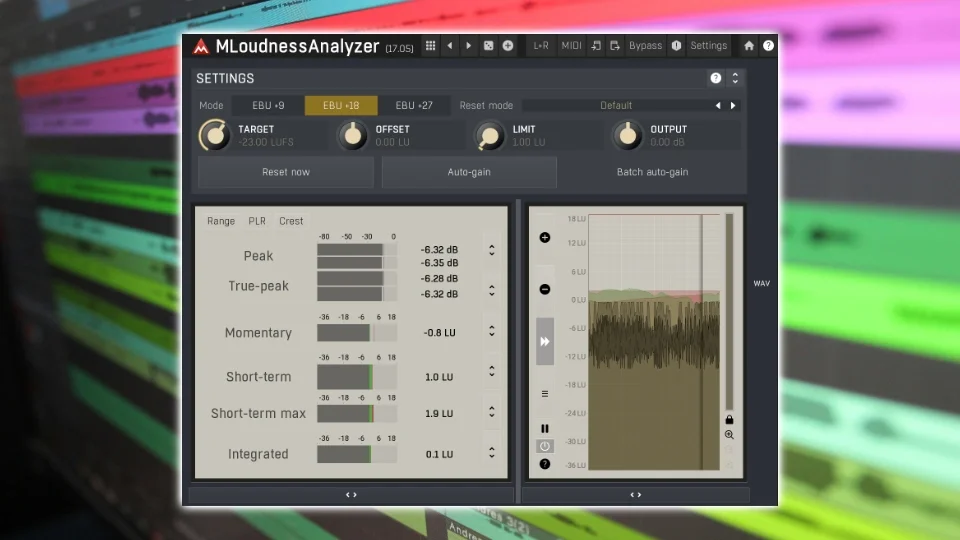
Task: Click the A/B preset switch icon
Action: (596, 45)
